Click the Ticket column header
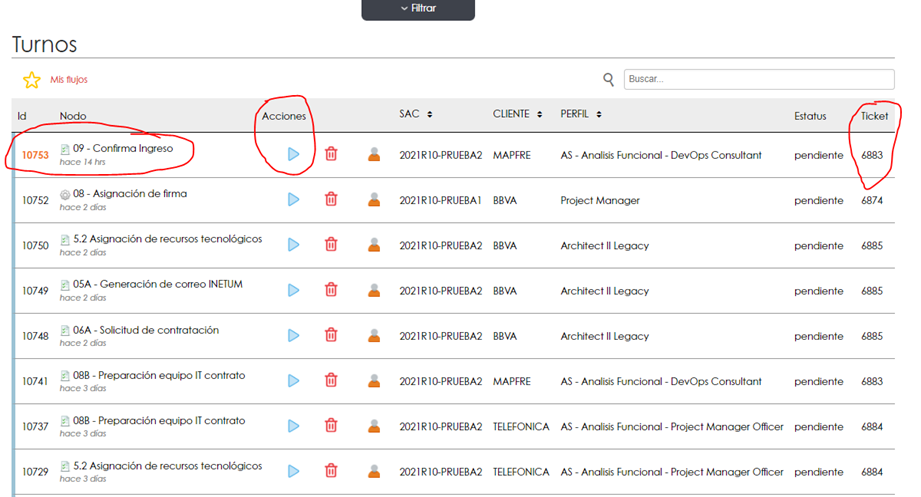 (x=874, y=116)
